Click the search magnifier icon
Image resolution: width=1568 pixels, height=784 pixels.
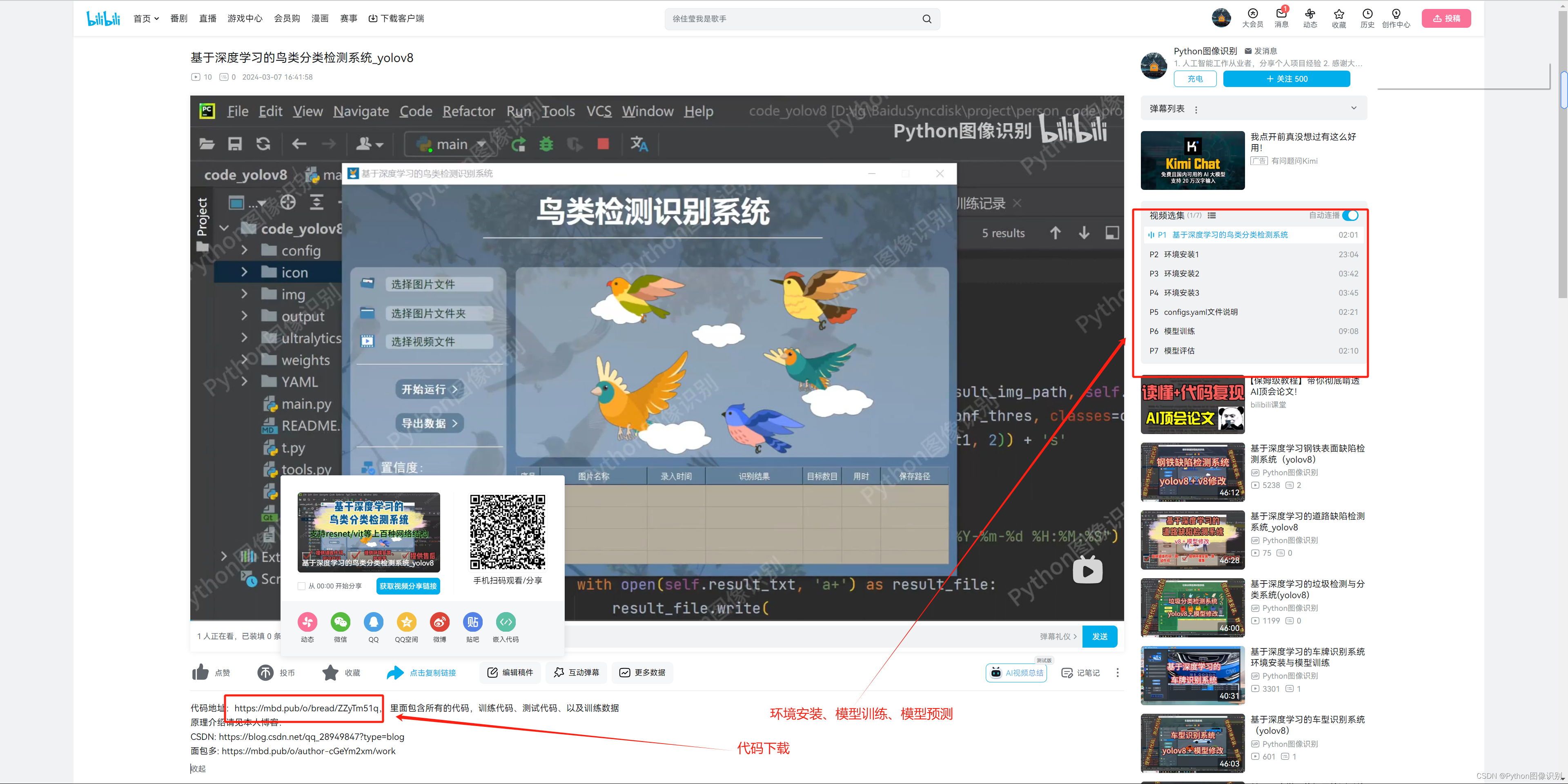927,19
